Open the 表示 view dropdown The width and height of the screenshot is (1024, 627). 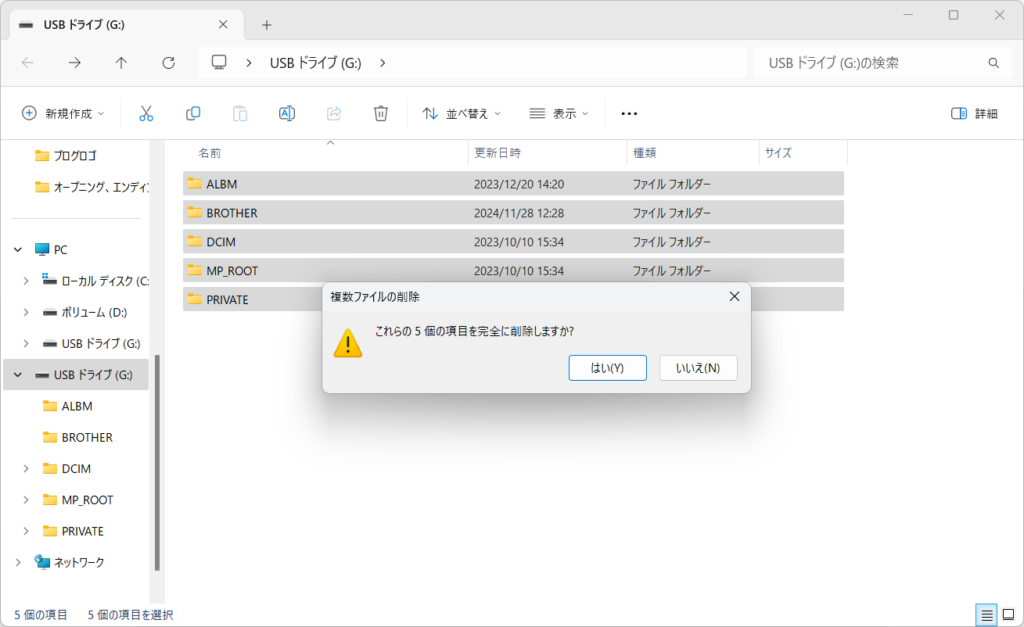(x=559, y=114)
